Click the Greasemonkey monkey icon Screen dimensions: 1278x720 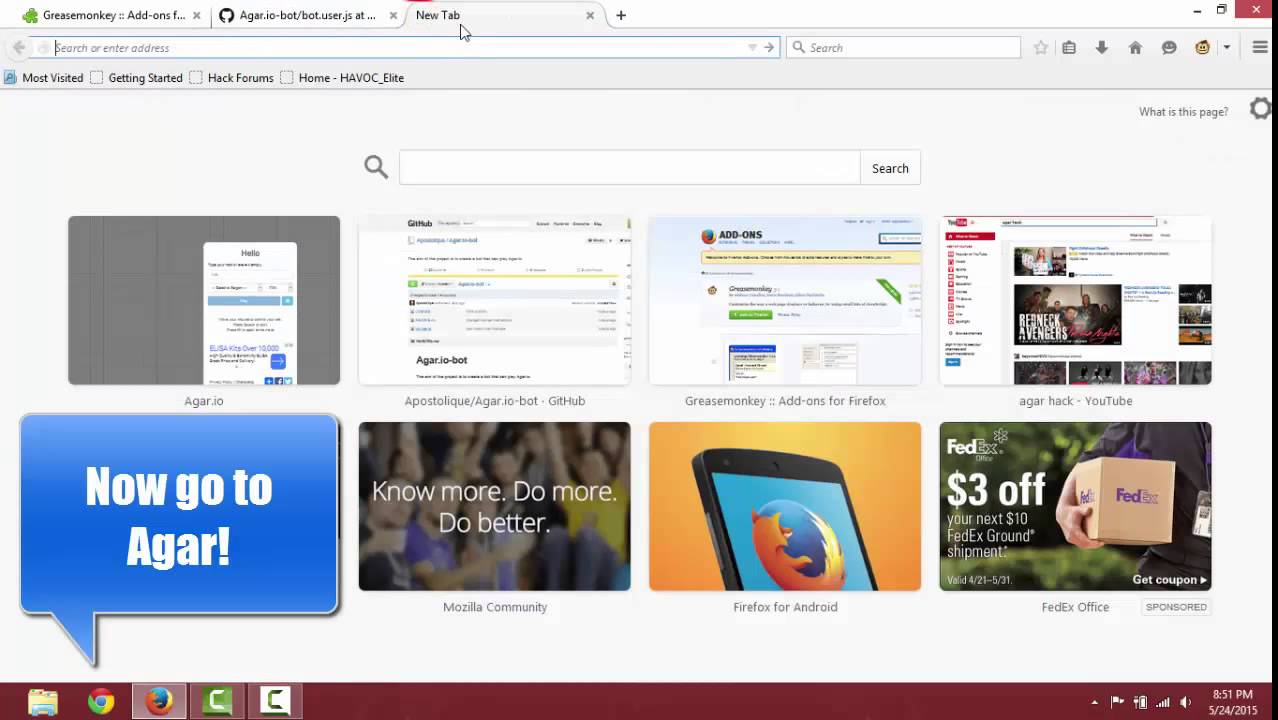coord(1203,47)
